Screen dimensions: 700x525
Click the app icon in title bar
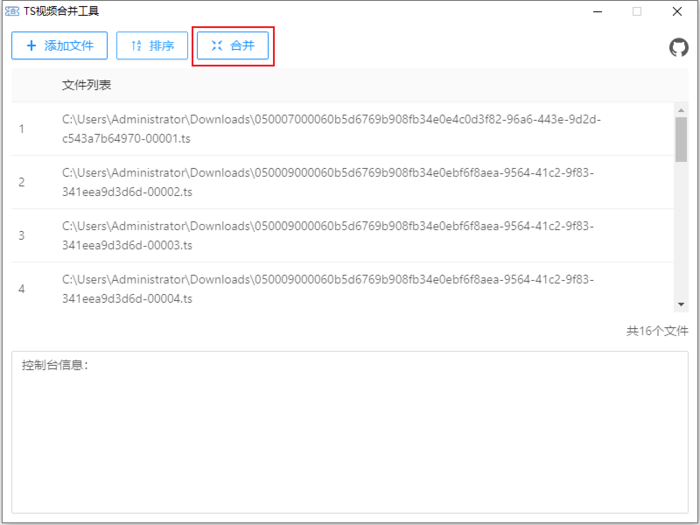pos(12,11)
